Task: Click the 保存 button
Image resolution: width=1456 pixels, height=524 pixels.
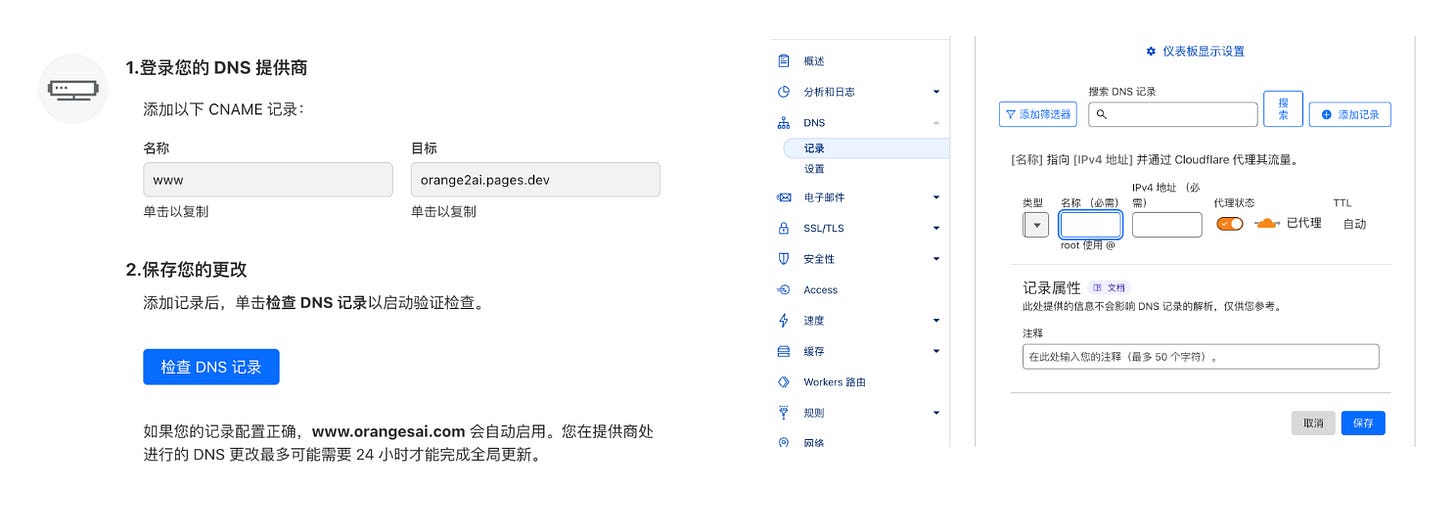Action: (1363, 423)
